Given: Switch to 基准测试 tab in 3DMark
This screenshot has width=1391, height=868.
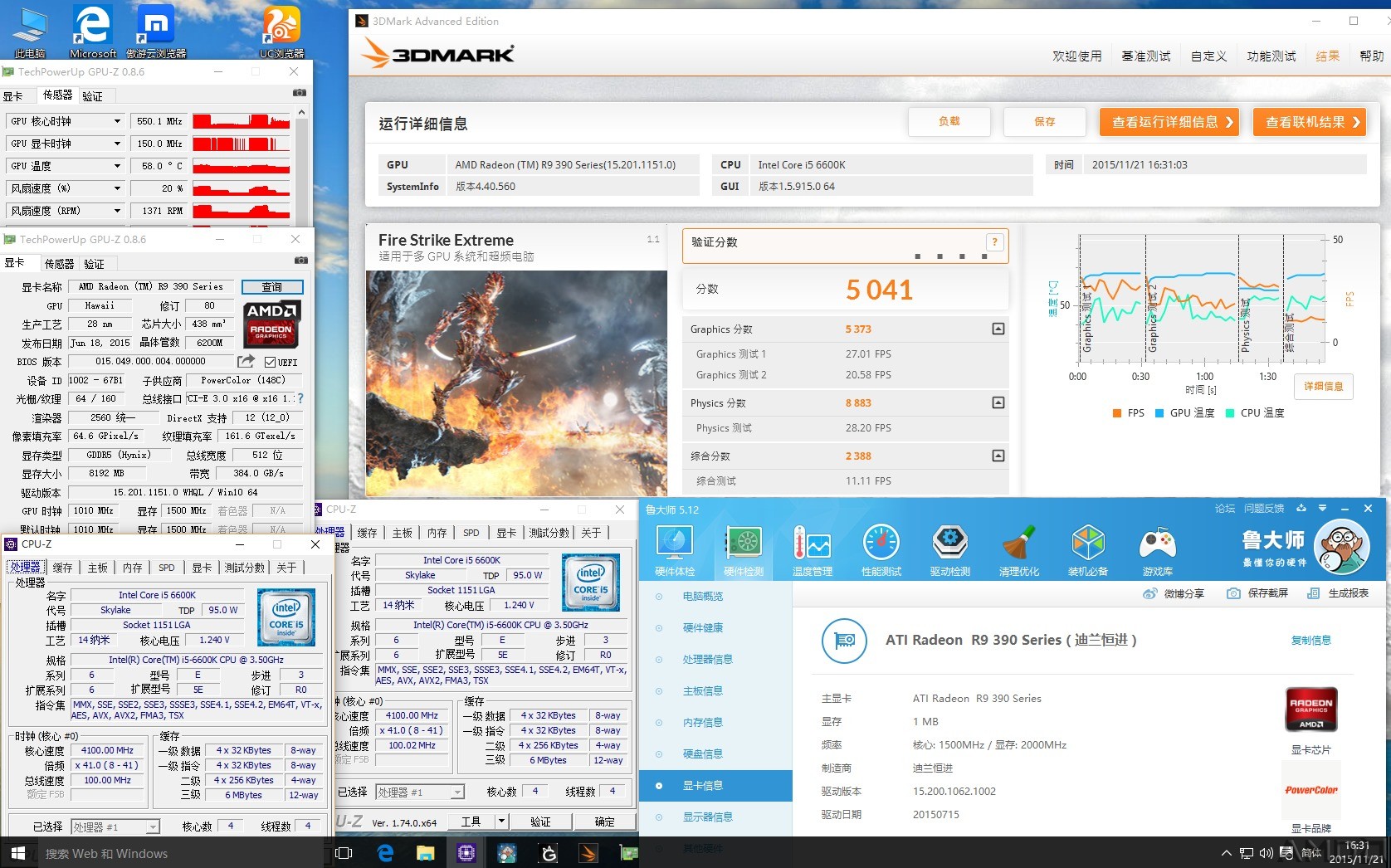Looking at the screenshot, I should click(x=1146, y=56).
